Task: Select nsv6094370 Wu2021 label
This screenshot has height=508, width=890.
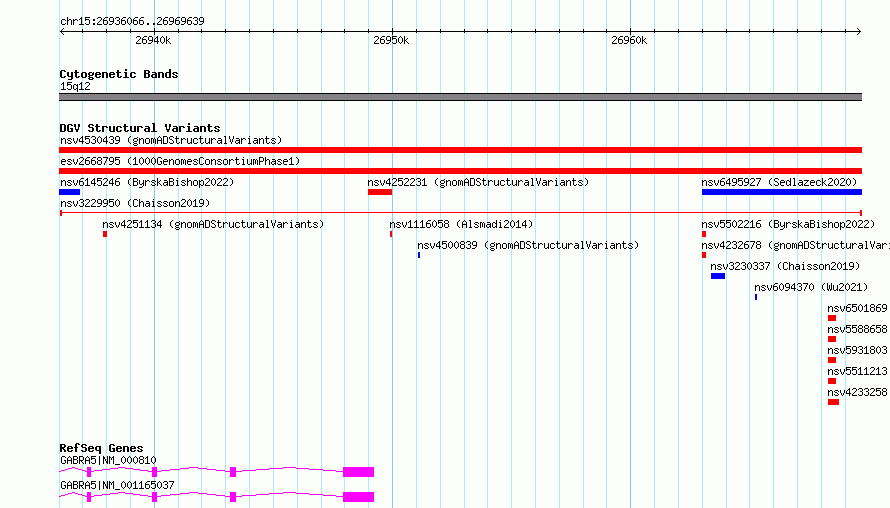Action: [811, 287]
